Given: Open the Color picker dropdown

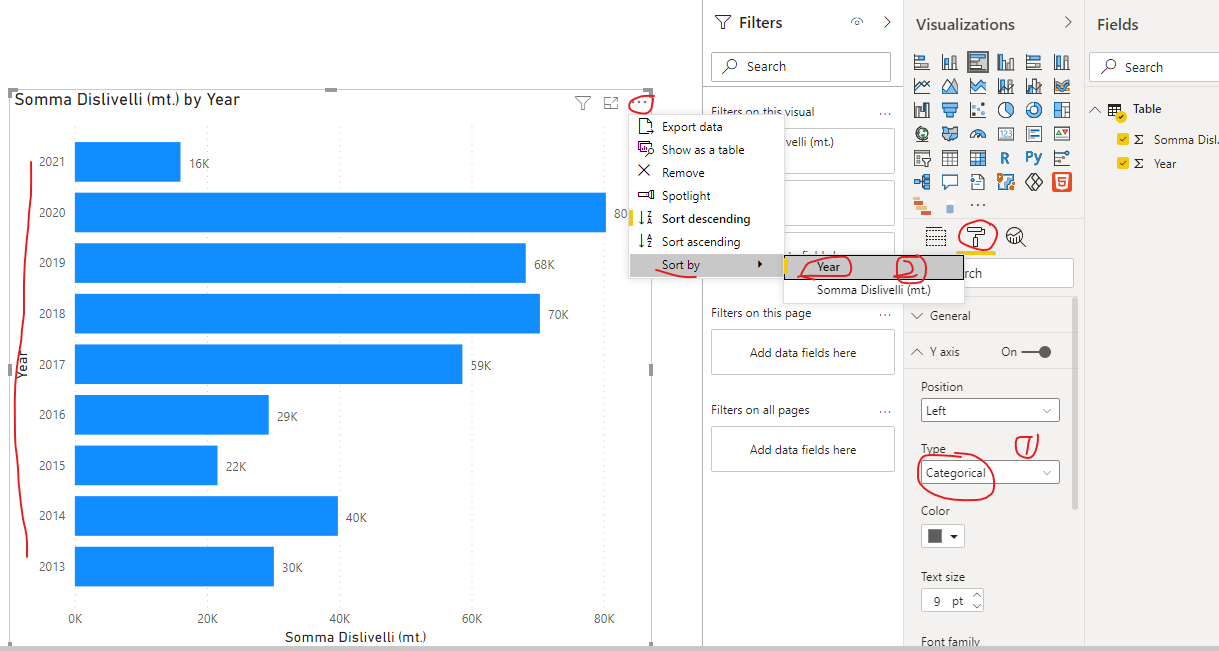Looking at the screenshot, I should (944, 536).
